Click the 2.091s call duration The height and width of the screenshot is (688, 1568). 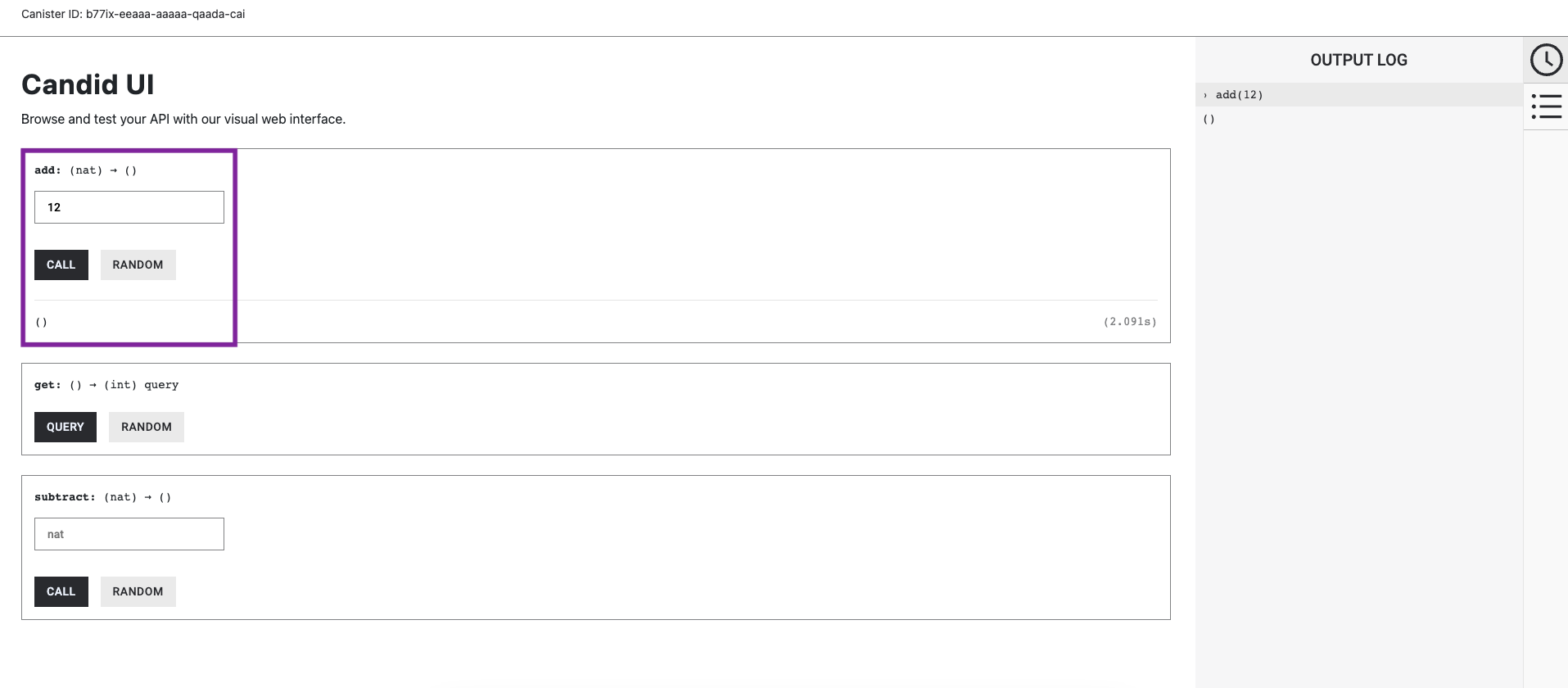tap(1130, 322)
